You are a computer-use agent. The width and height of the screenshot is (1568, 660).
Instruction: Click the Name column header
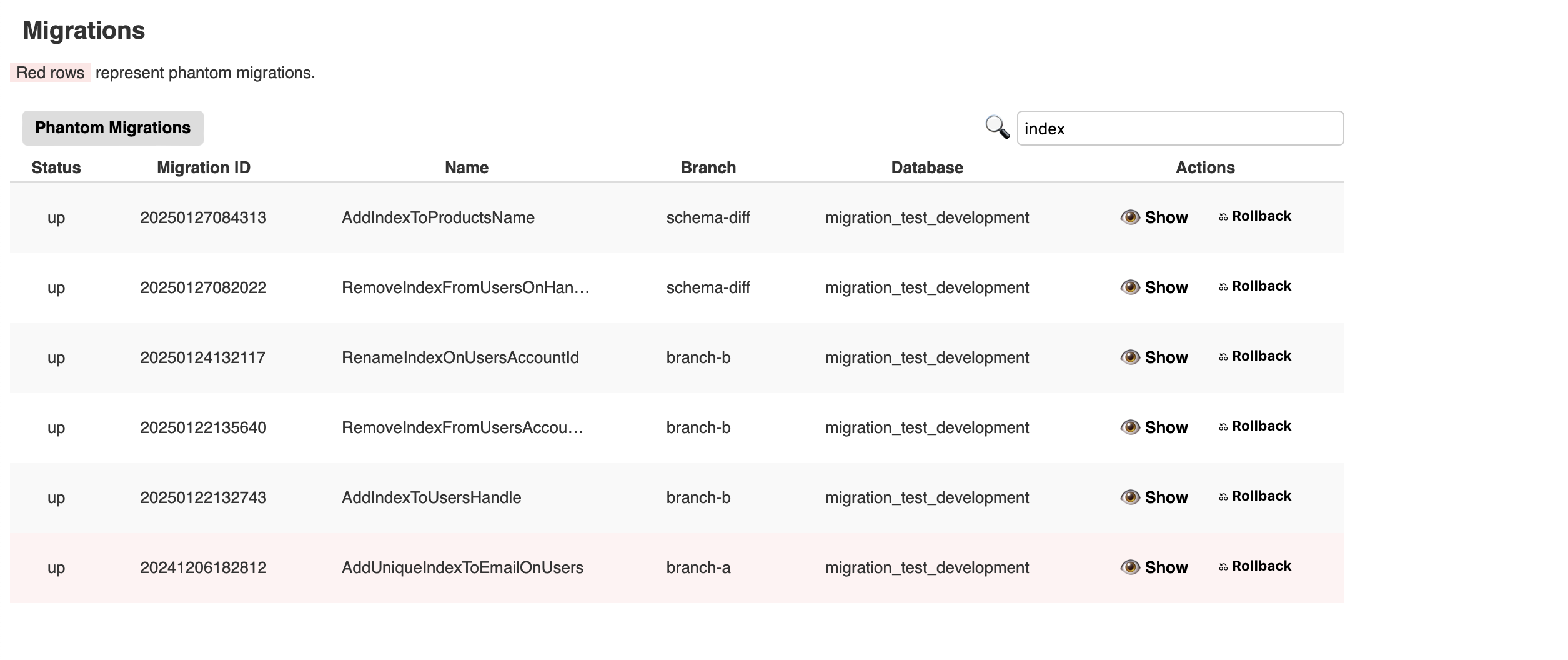point(467,167)
